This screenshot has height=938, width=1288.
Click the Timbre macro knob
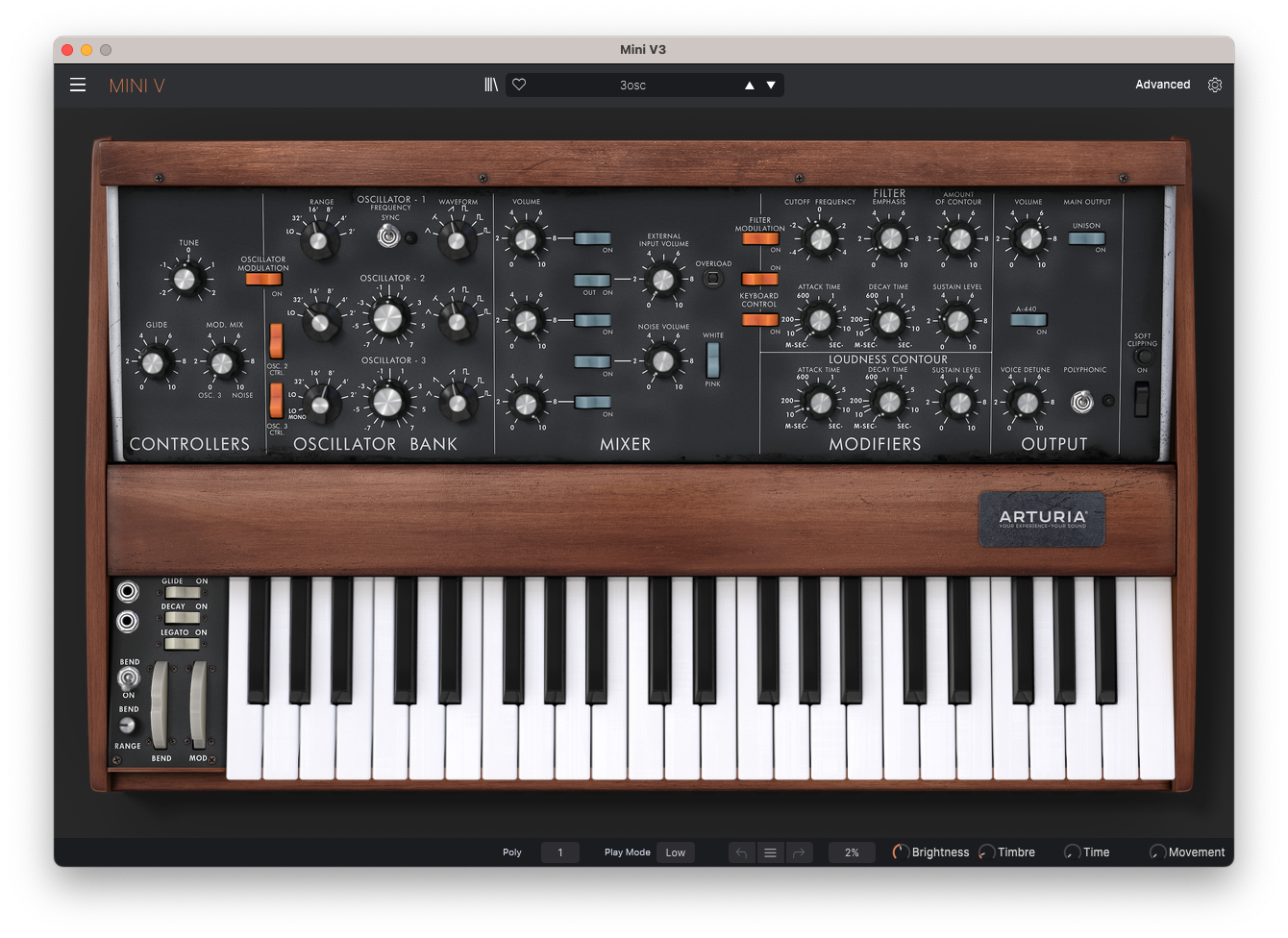click(x=986, y=852)
